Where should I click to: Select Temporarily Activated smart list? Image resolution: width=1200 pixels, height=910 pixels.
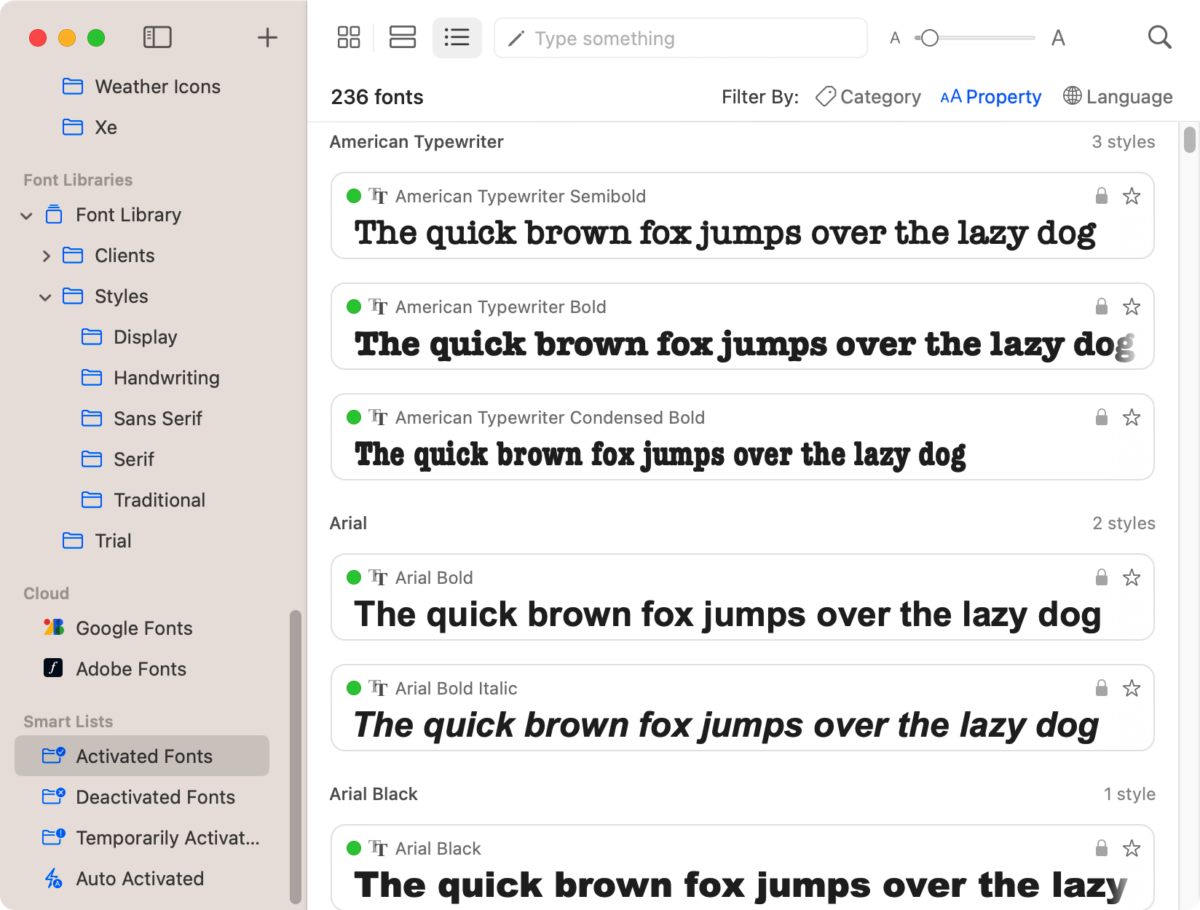150,838
